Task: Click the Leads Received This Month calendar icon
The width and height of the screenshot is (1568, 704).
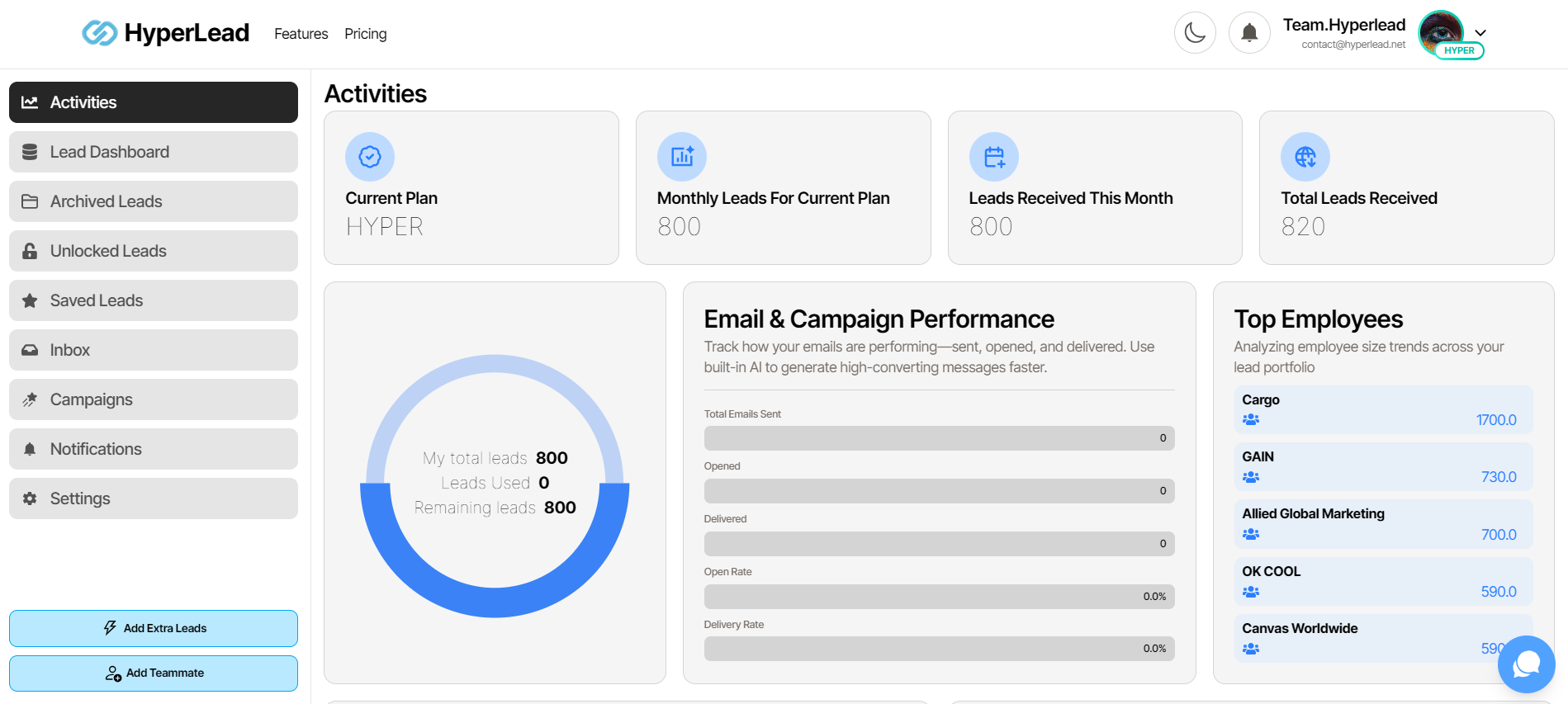Action: (x=994, y=157)
